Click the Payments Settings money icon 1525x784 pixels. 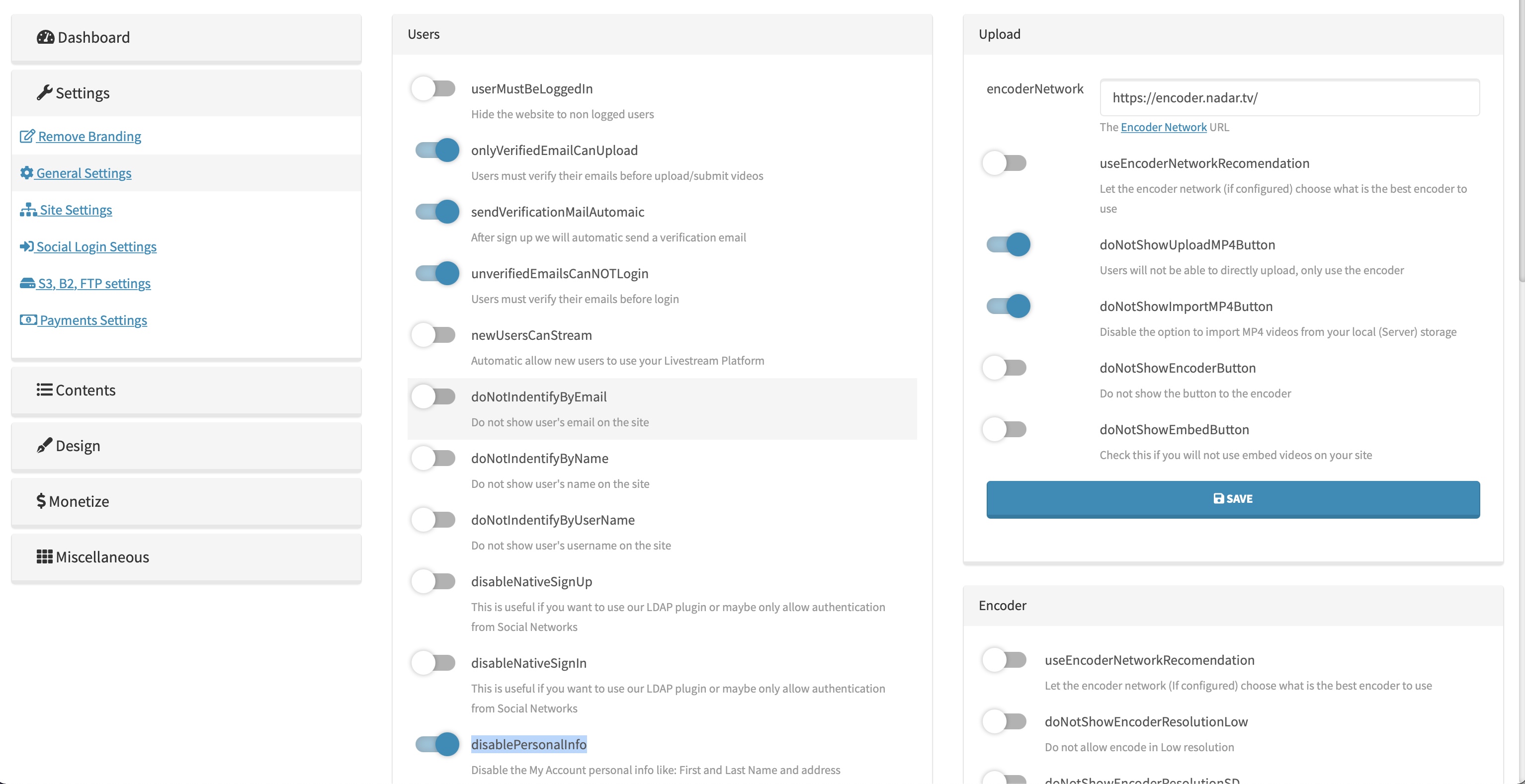click(28, 319)
